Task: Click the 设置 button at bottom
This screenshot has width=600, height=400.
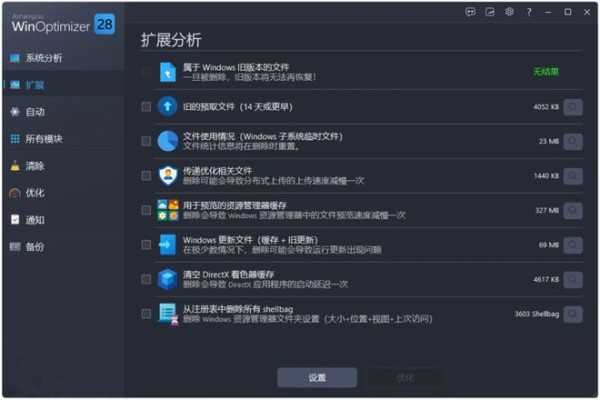Action: [317, 378]
